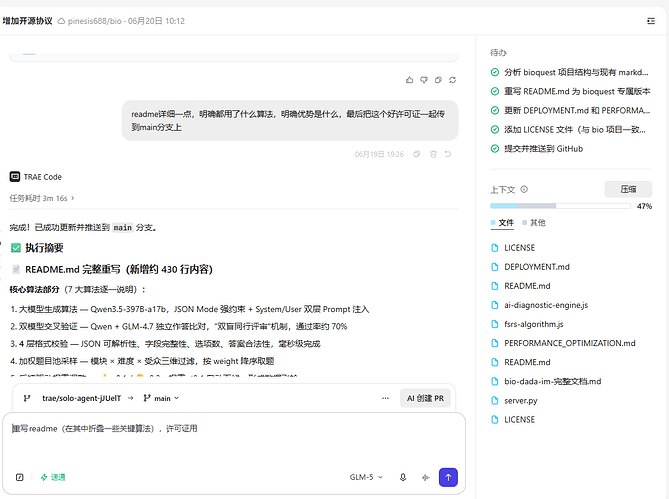Start voice input with the microphone icon

click(x=403, y=477)
